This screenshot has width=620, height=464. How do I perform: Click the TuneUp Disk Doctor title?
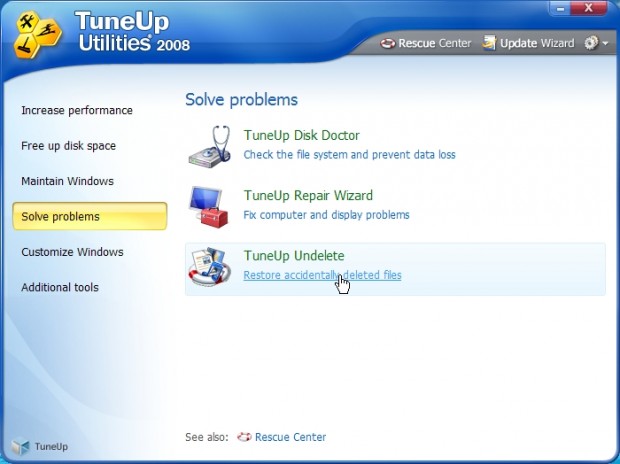[302, 135]
